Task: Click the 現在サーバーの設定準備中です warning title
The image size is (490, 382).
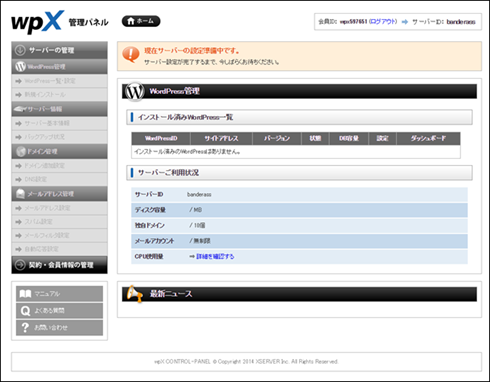Action: tap(192, 51)
